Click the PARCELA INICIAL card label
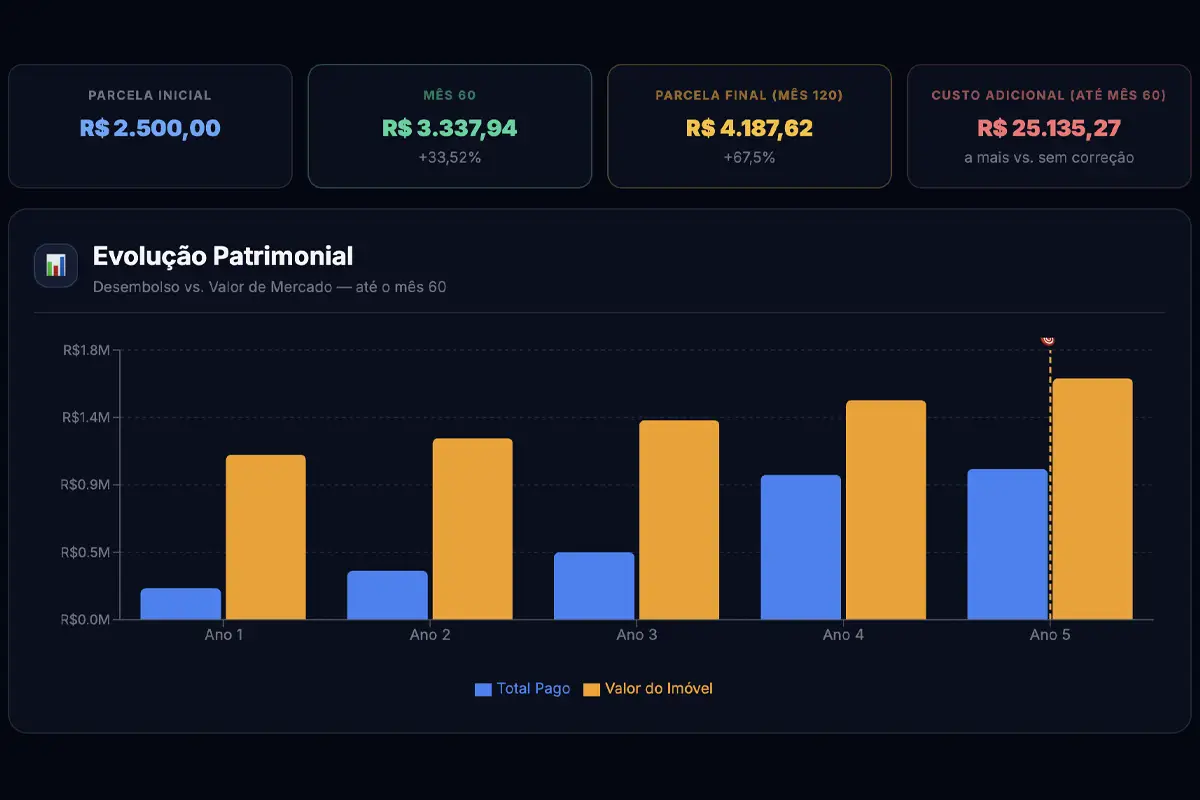The height and width of the screenshot is (800, 1200). [150, 96]
